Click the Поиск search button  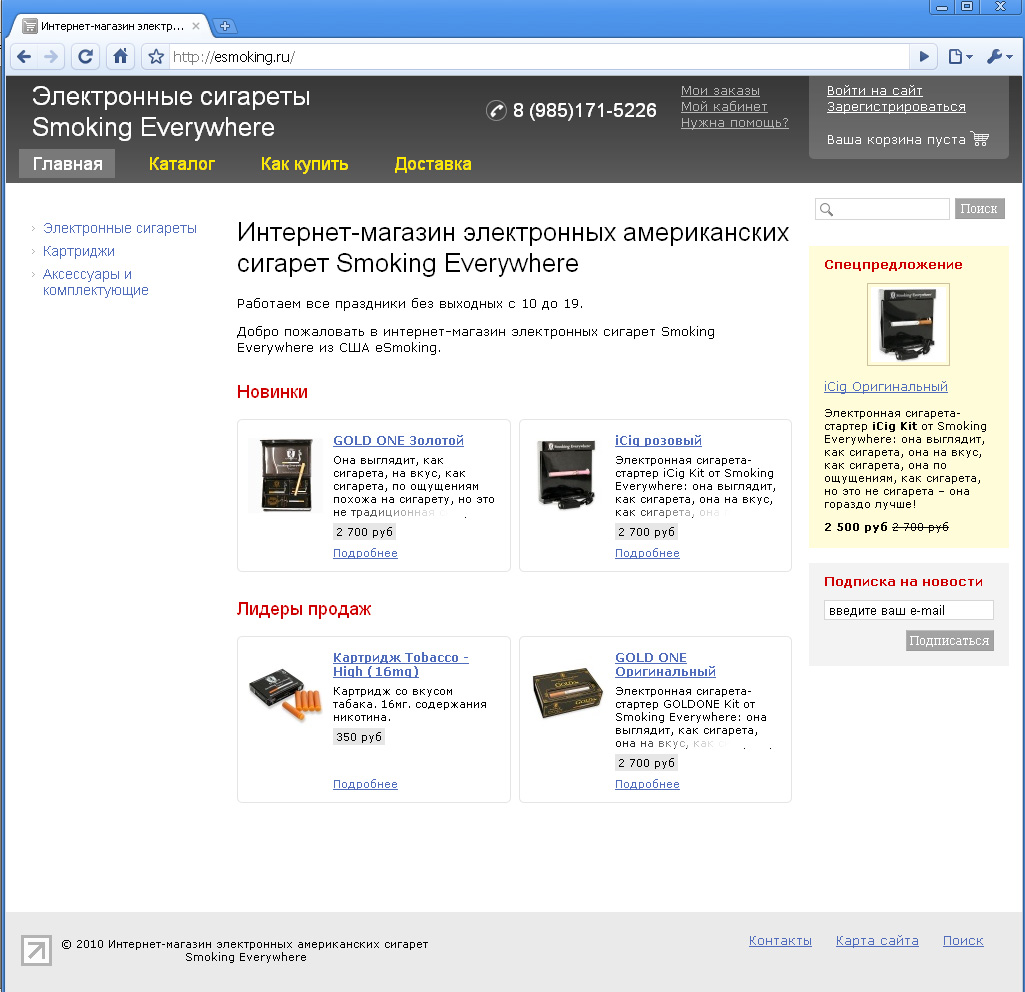point(979,208)
